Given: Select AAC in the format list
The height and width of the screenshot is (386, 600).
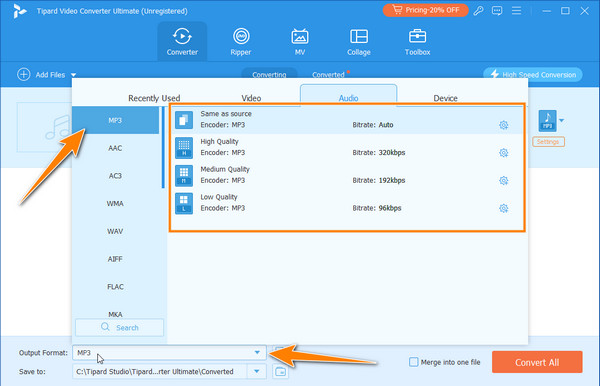Looking at the screenshot, I should [115, 148].
